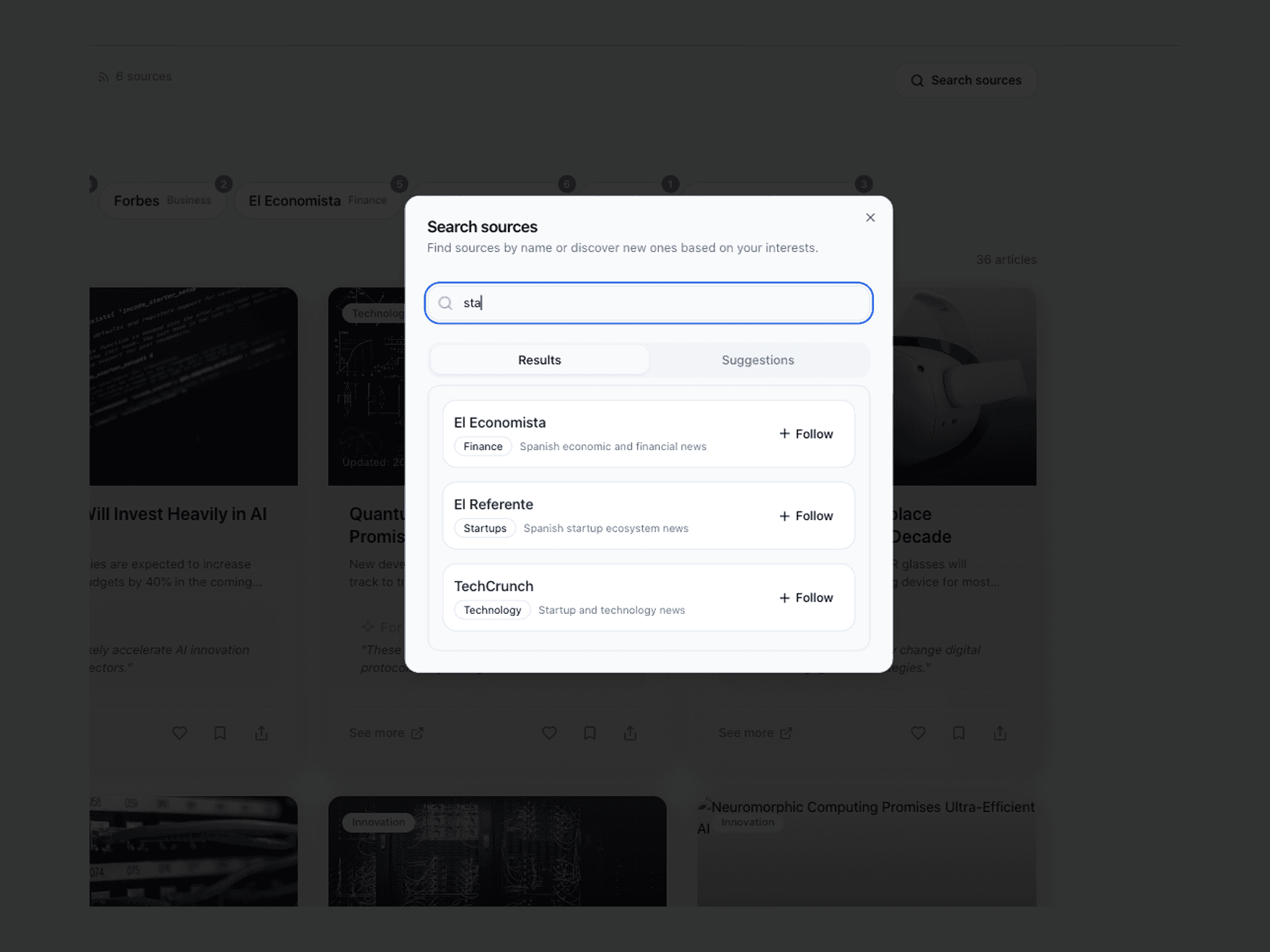Click the '36 articles' count text
Screen dimensions: 1270x952
point(1006,260)
